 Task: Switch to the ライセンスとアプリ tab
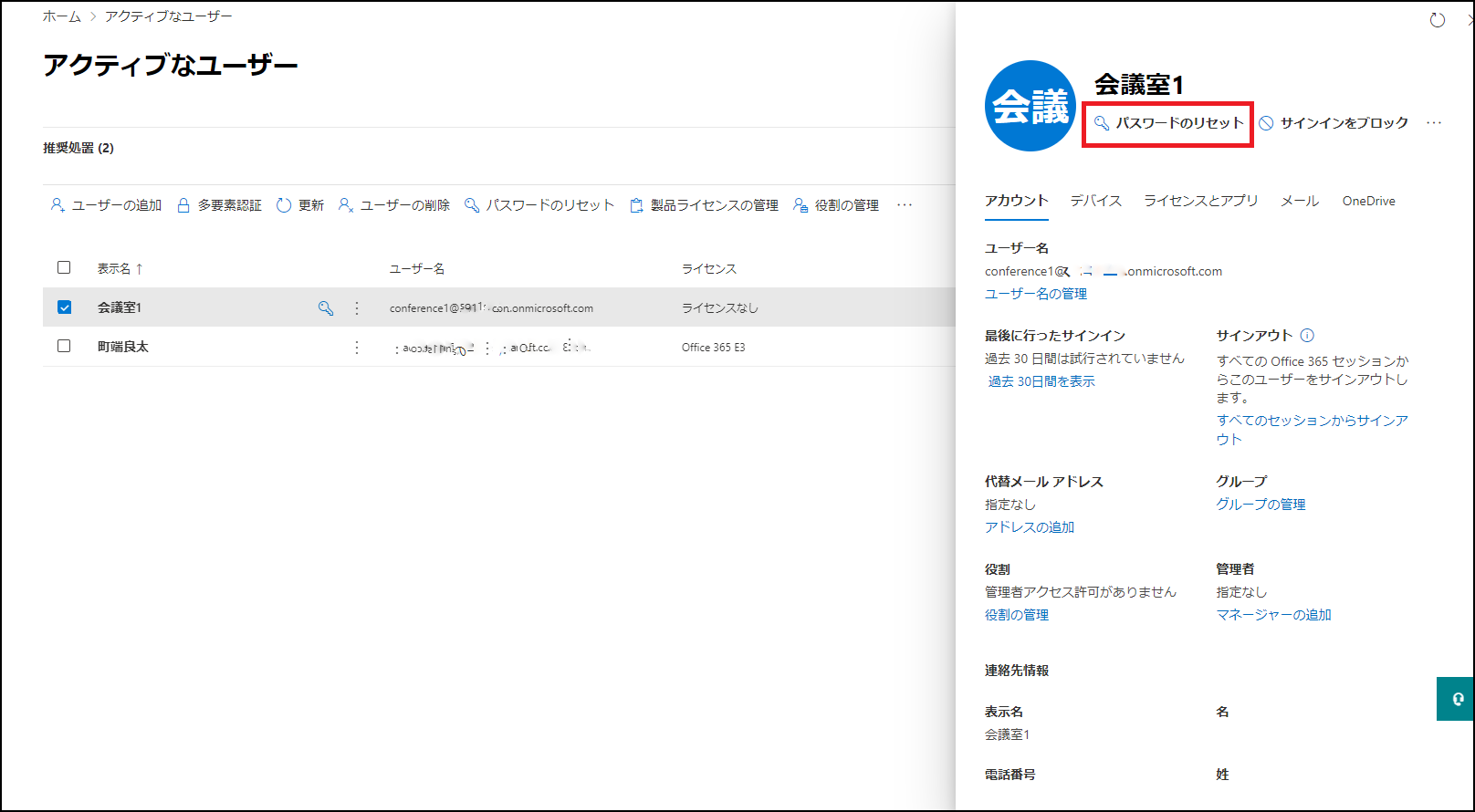1200,201
